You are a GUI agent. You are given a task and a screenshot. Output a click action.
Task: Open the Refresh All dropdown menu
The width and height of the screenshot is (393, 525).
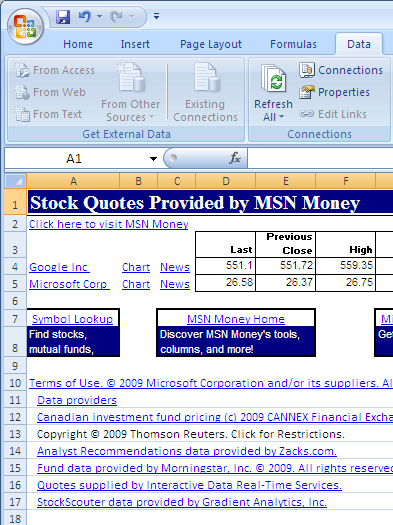[273, 117]
